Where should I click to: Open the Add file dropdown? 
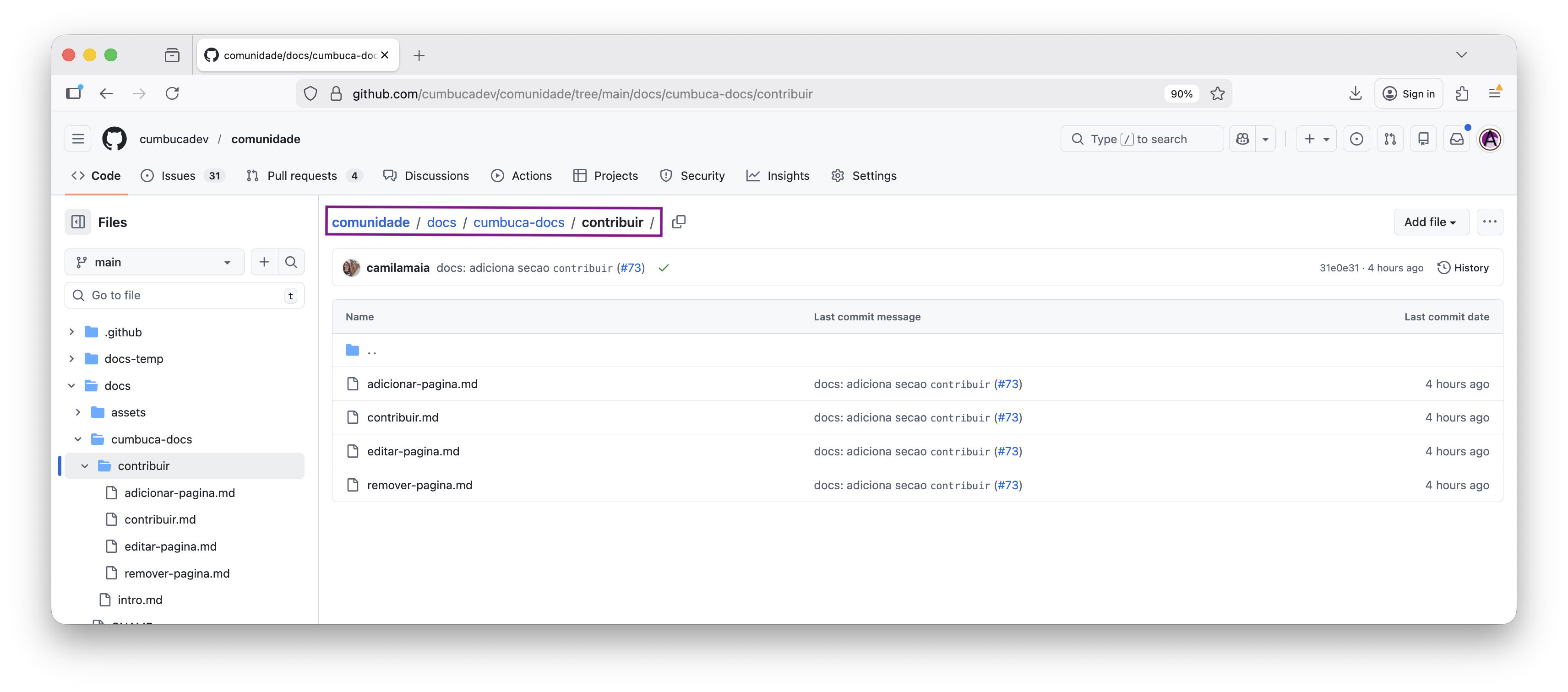[1432, 222]
